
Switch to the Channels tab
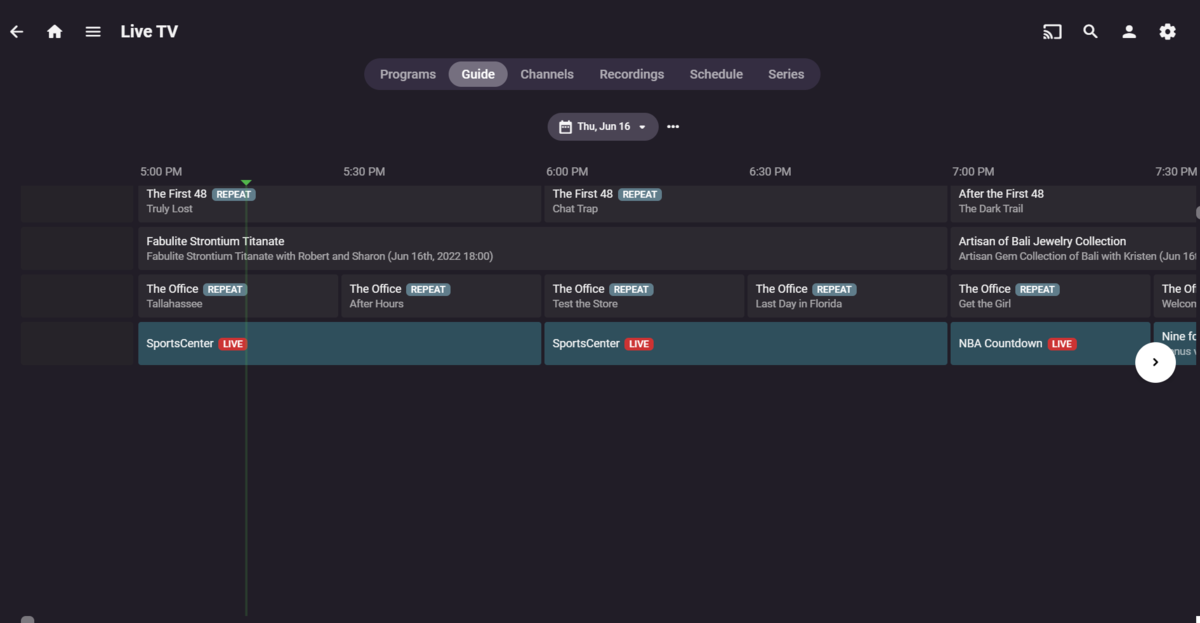tap(547, 74)
